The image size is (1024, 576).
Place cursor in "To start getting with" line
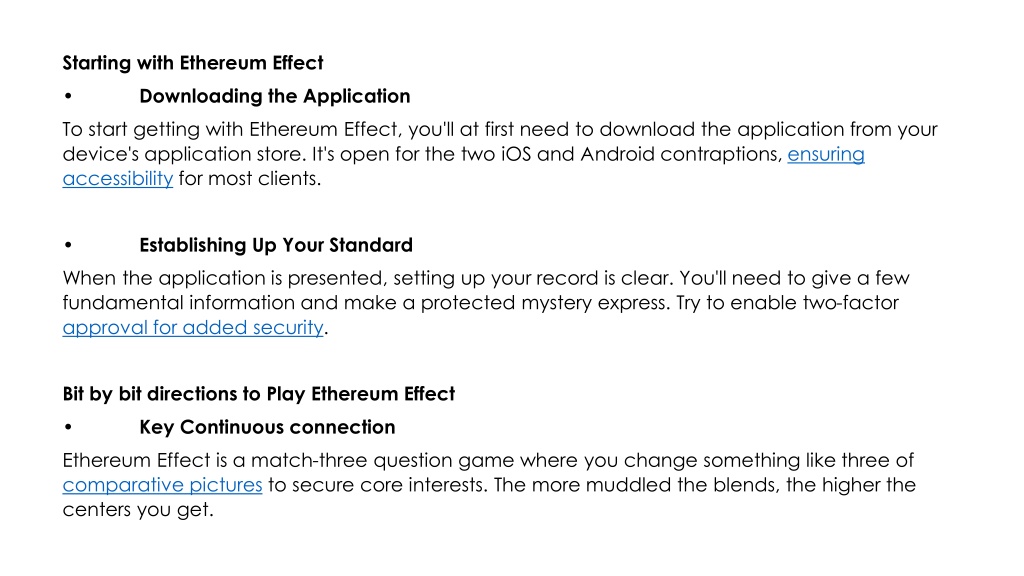point(500,129)
